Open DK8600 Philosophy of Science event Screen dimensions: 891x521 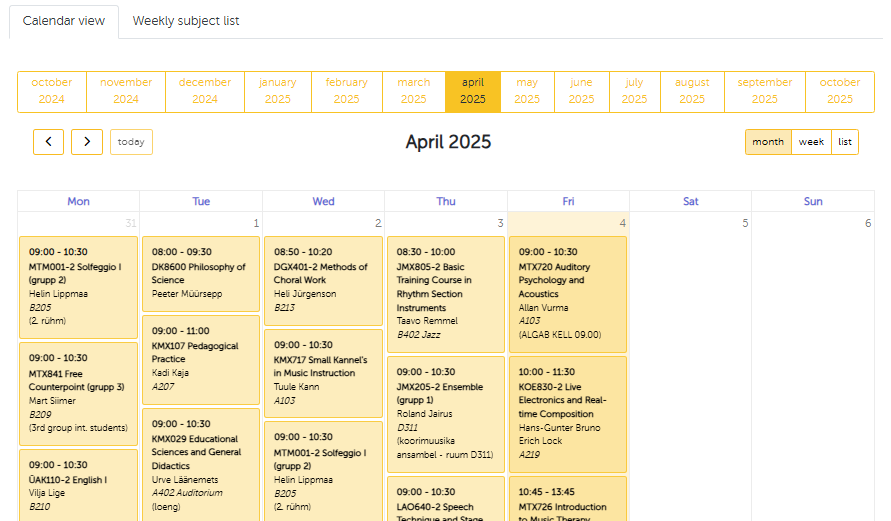coord(201,273)
